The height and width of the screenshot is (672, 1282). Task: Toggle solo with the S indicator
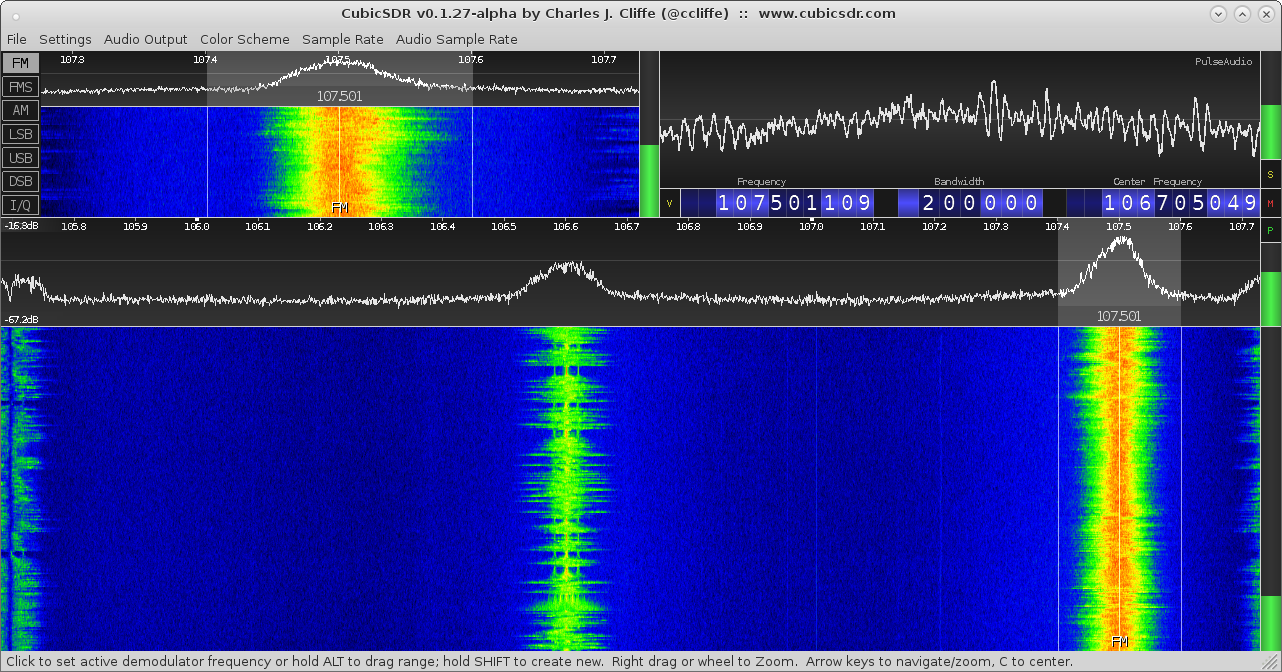pos(1272,174)
